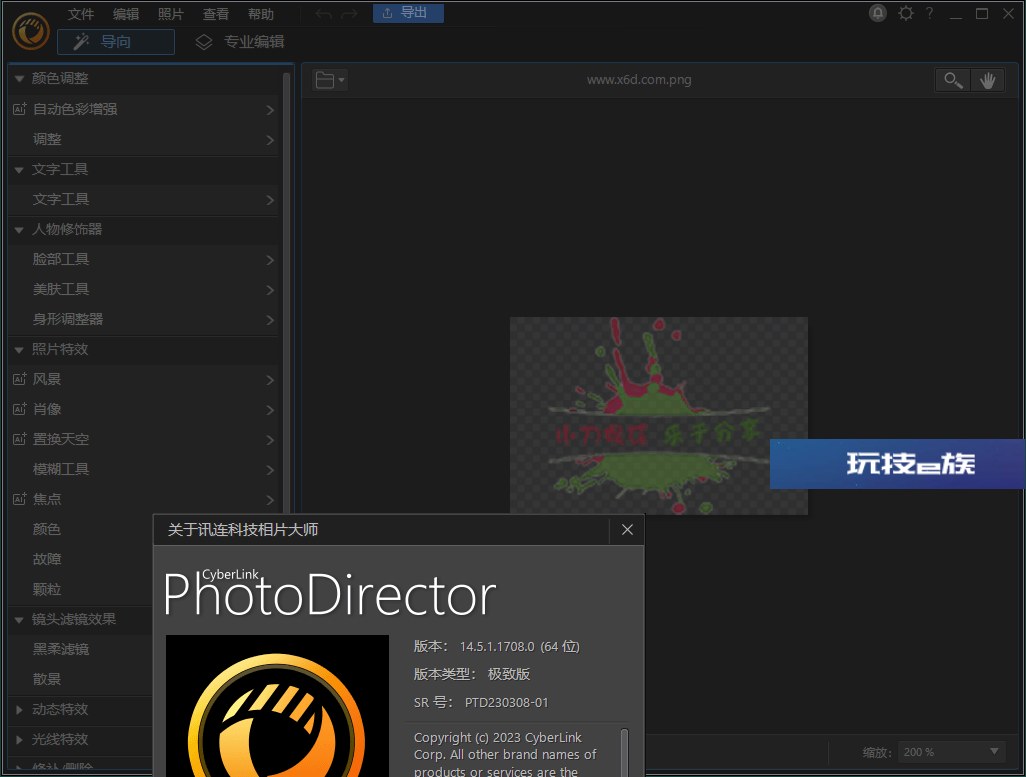Open the 文件 menu

(x=81, y=14)
